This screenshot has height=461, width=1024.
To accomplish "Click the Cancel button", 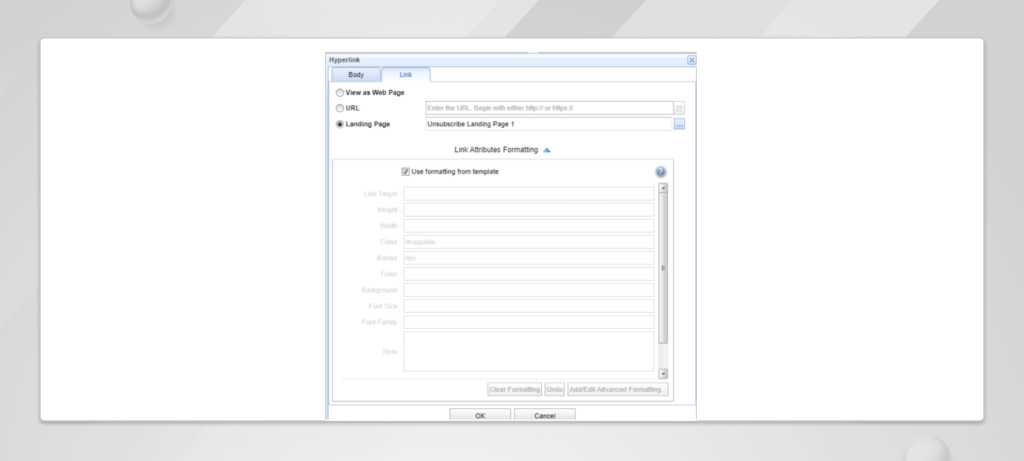I will (x=544, y=415).
